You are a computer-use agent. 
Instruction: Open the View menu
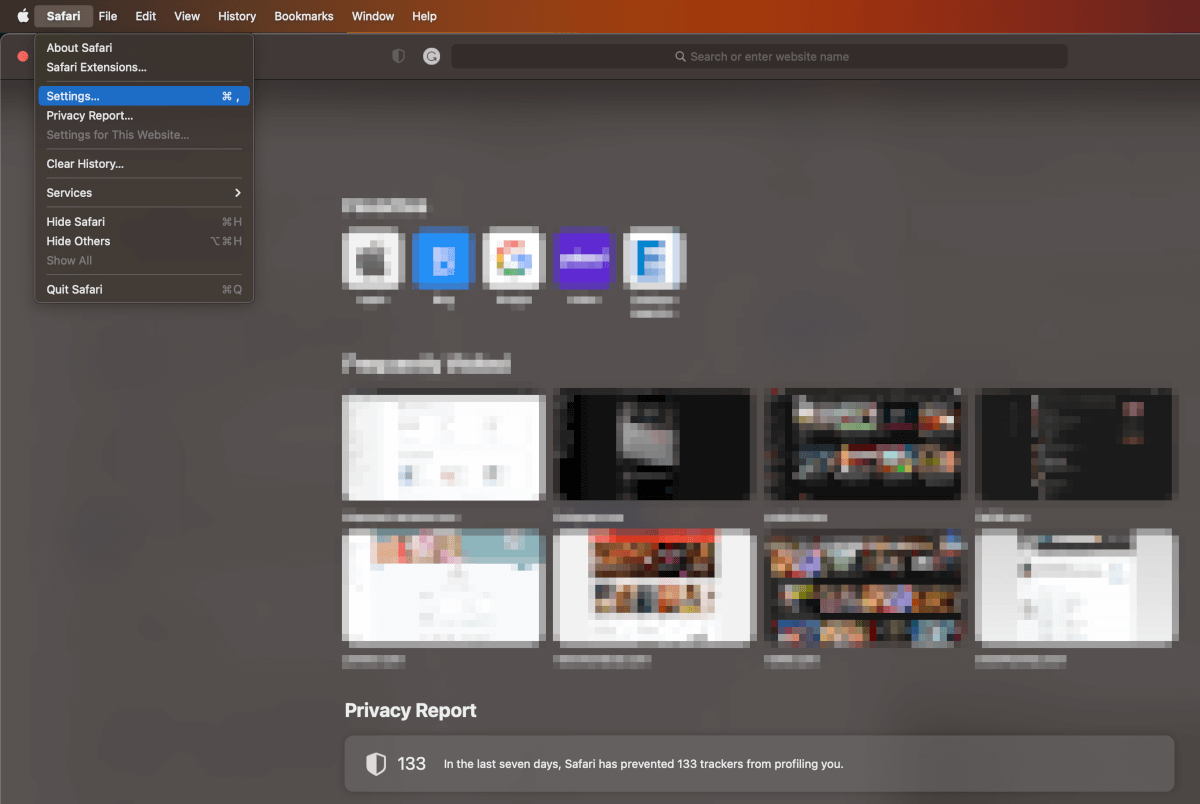(187, 16)
